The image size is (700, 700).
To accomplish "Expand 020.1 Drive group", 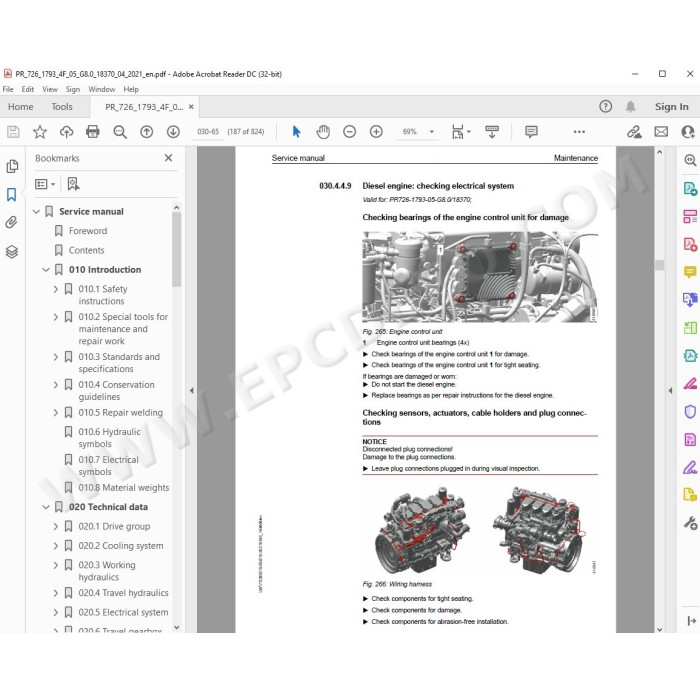I will [x=55, y=527].
